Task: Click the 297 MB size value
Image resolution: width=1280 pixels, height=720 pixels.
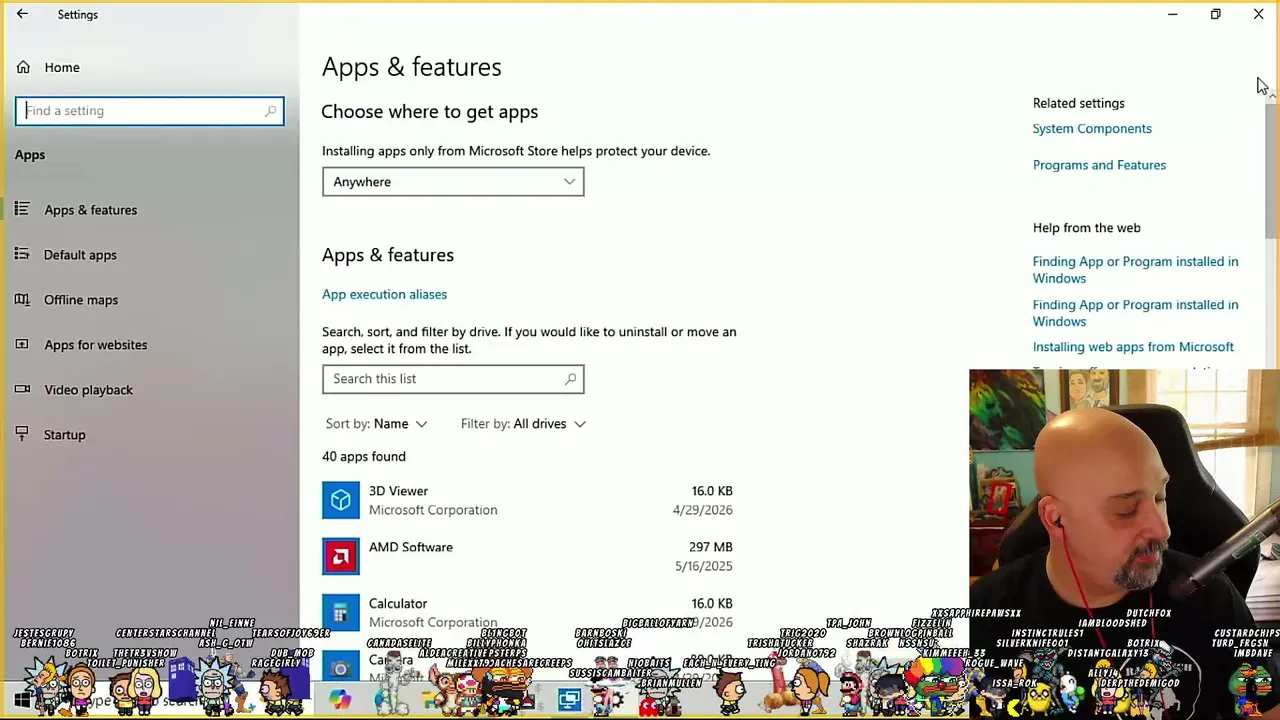Action: 710,547
